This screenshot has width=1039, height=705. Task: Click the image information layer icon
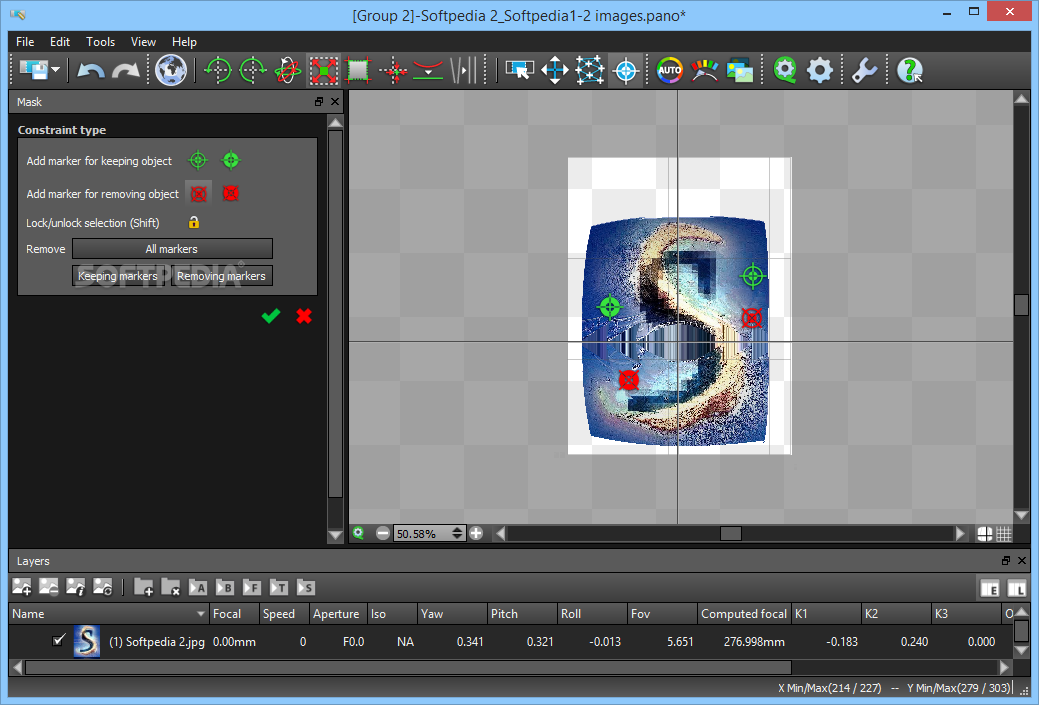(x=76, y=587)
